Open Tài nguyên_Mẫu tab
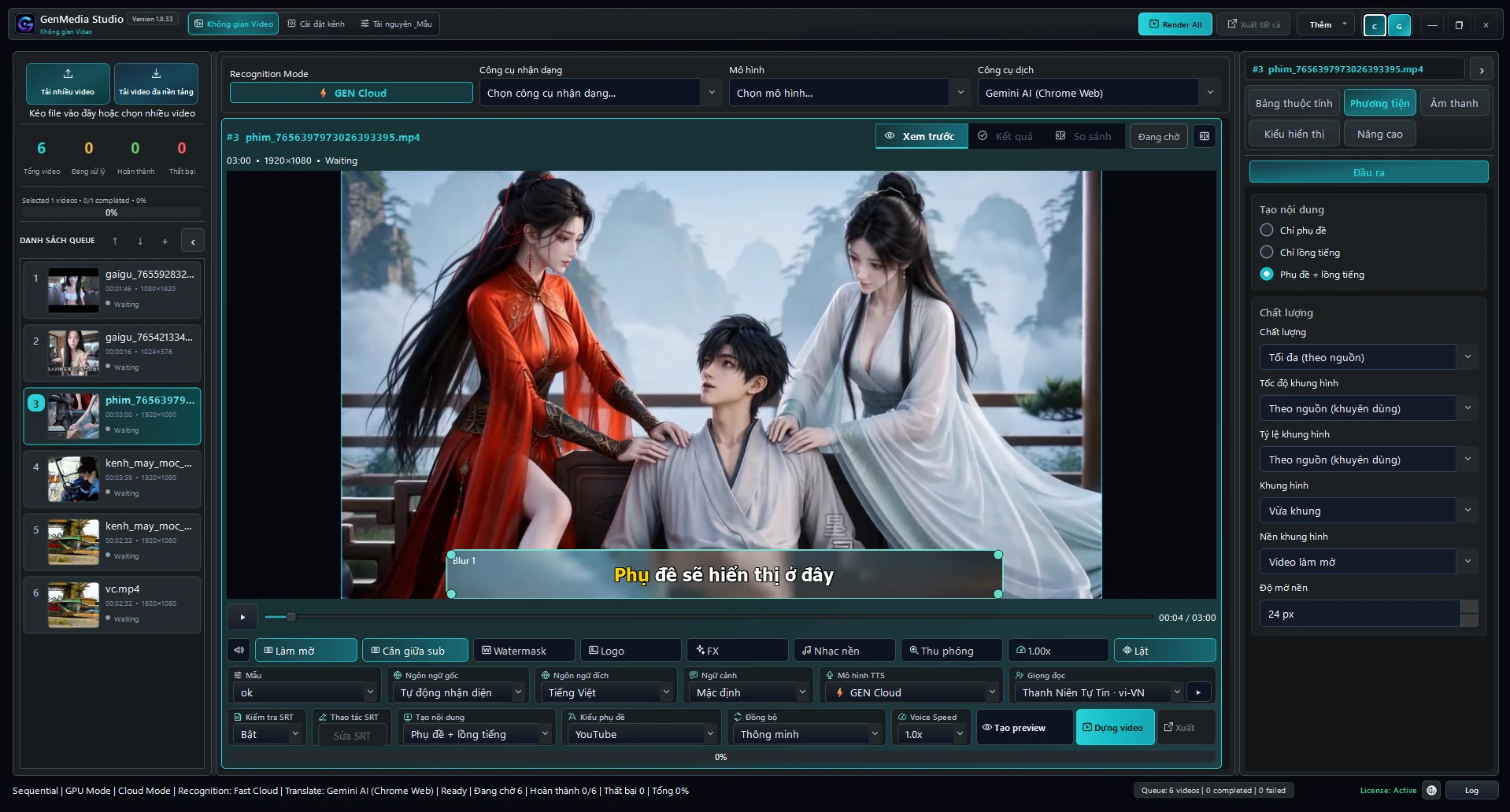This screenshot has height=812, width=1510. tap(396, 24)
